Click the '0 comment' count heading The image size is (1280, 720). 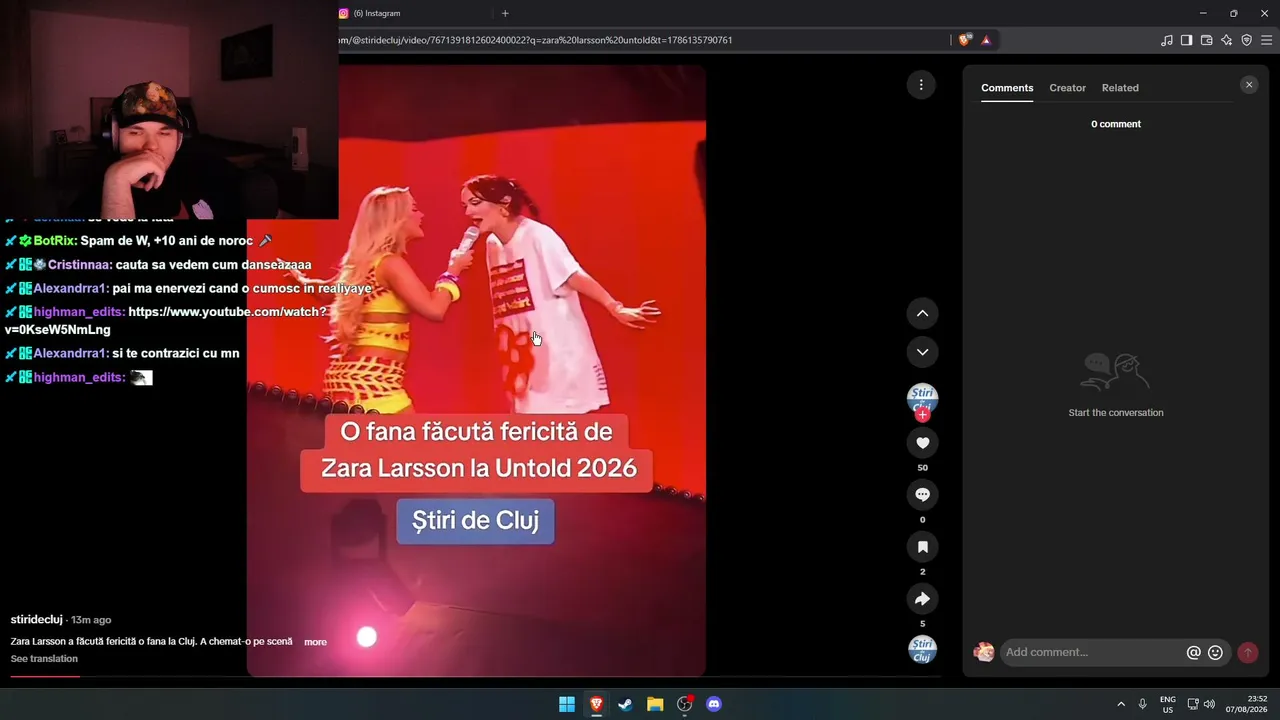pos(1115,124)
